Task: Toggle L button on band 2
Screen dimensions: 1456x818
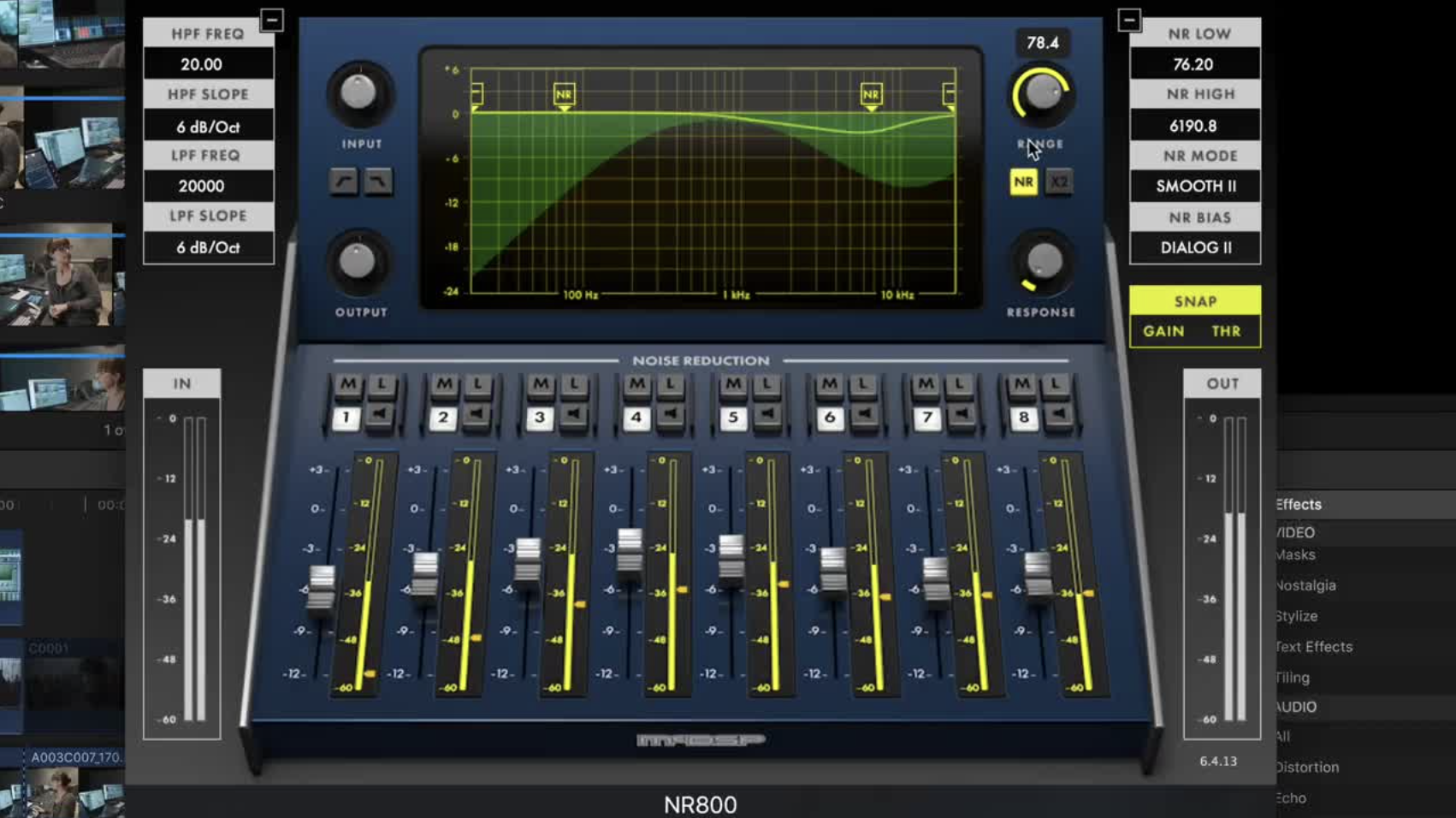Action: coord(477,385)
